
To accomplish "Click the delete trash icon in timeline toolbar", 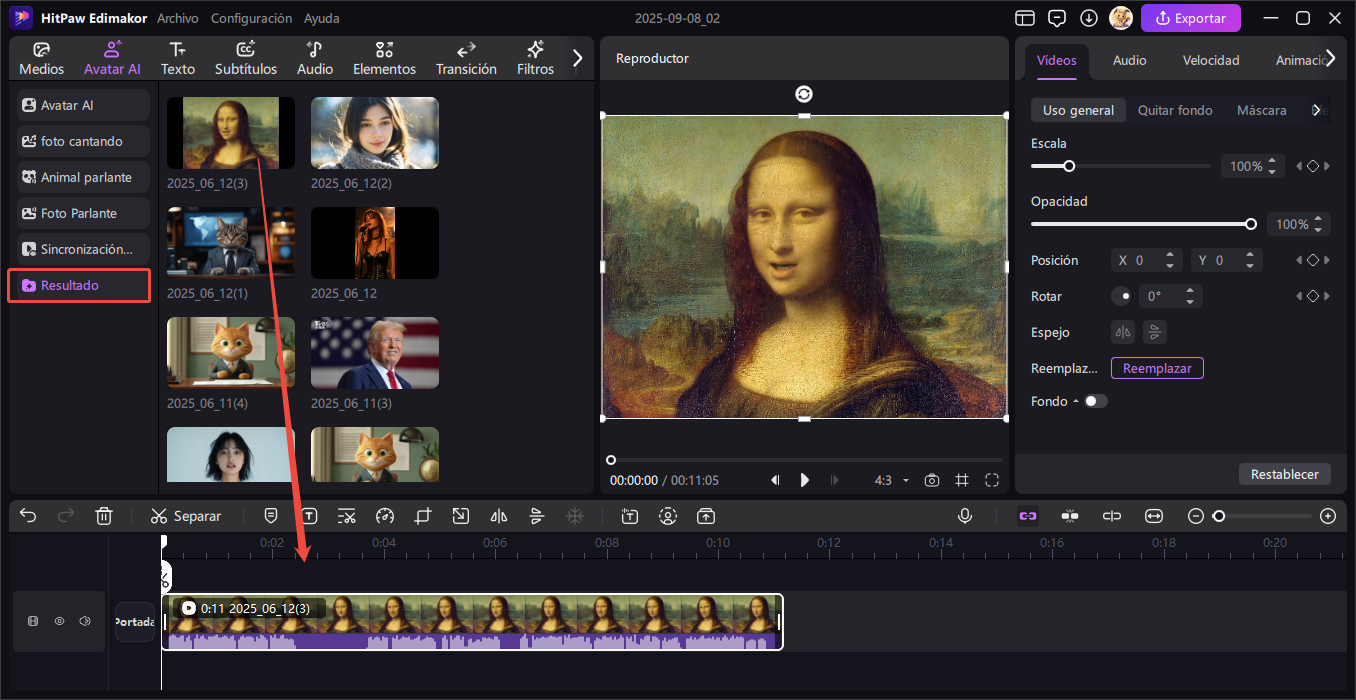I will [104, 516].
